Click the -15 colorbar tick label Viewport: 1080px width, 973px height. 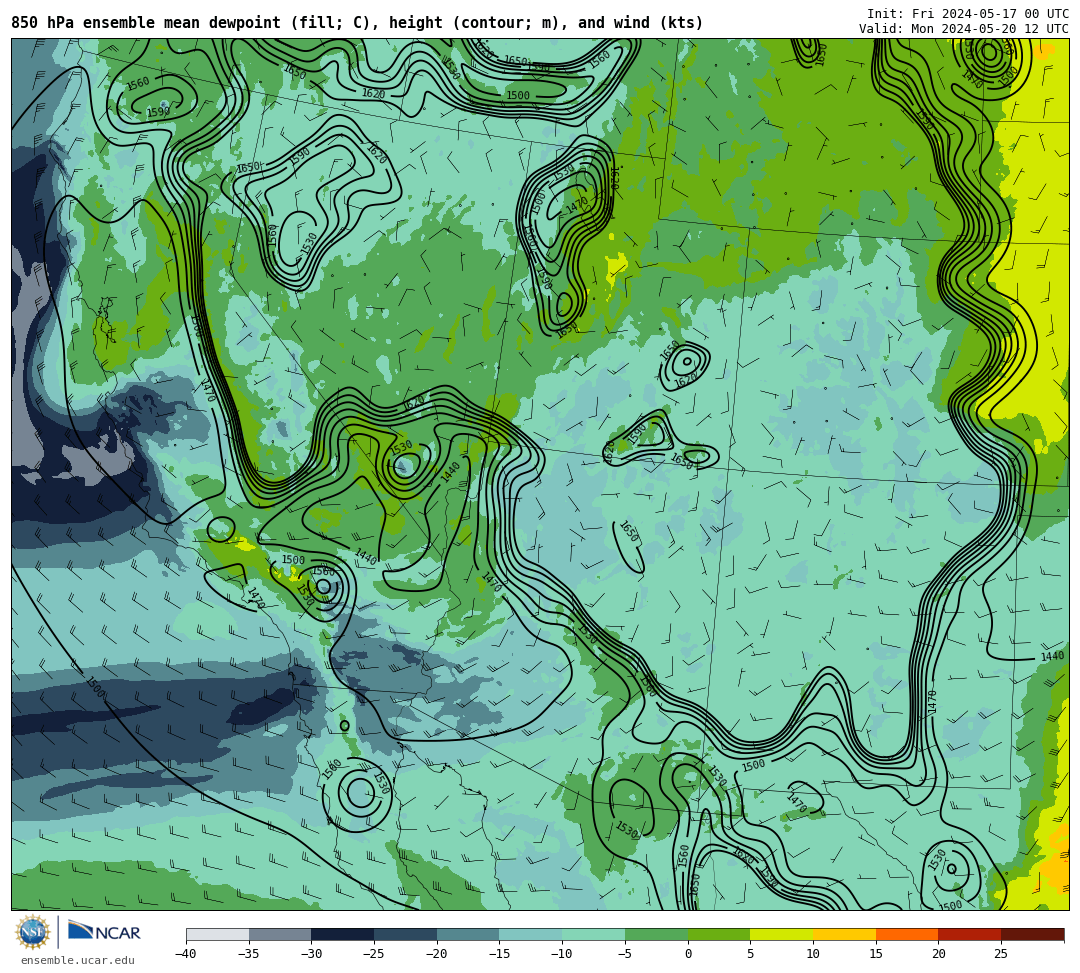pyautogui.click(x=499, y=954)
